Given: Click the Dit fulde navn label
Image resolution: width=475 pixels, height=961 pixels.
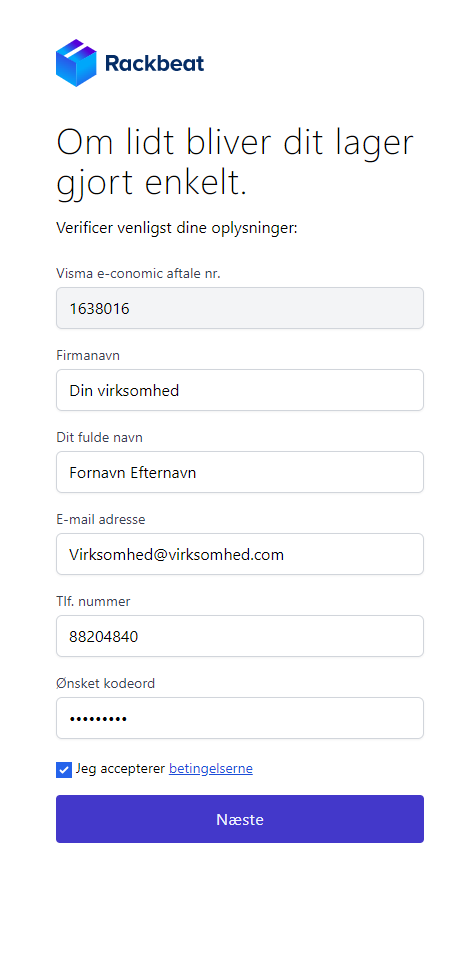Looking at the screenshot, I should coord(99,438).
